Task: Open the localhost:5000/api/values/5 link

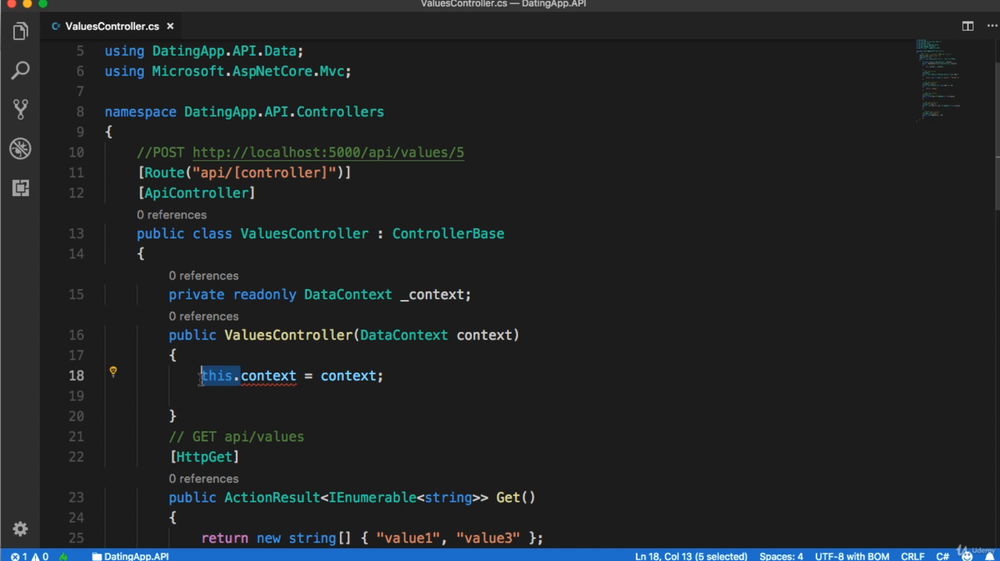Action: (x=328, y=152)
